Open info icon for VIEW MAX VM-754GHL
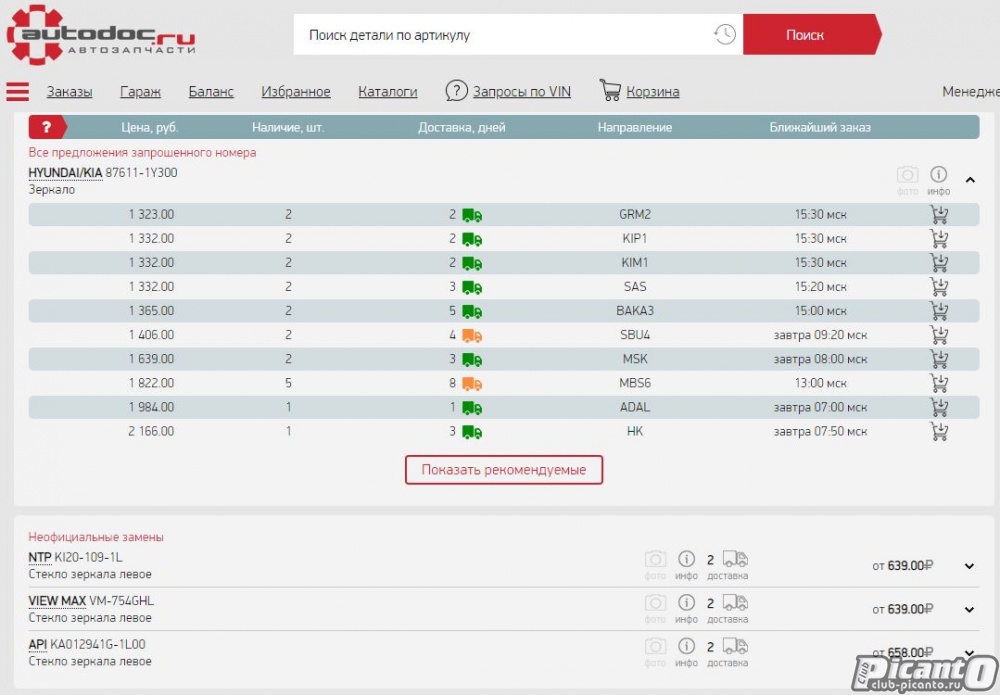The height and width of the screenshot is (695, 1000). (x=686, y=603)
